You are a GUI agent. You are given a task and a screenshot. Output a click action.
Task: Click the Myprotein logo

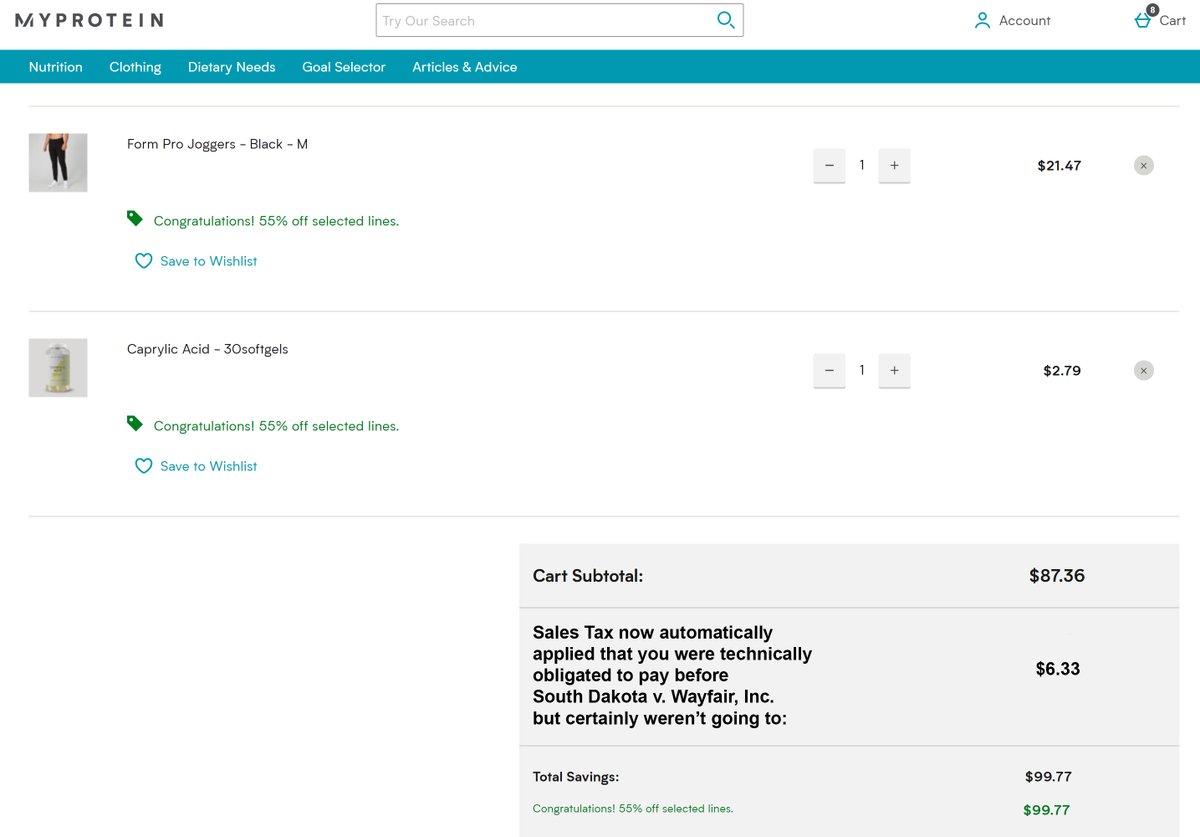(89, 20)
